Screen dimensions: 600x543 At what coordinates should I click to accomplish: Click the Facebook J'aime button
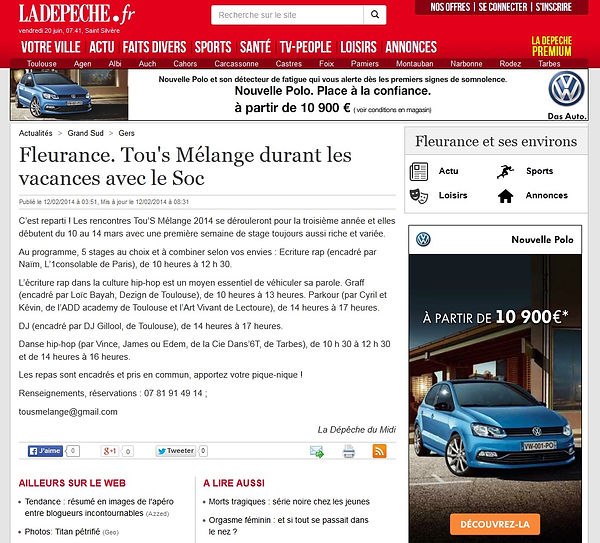(45, 451)
